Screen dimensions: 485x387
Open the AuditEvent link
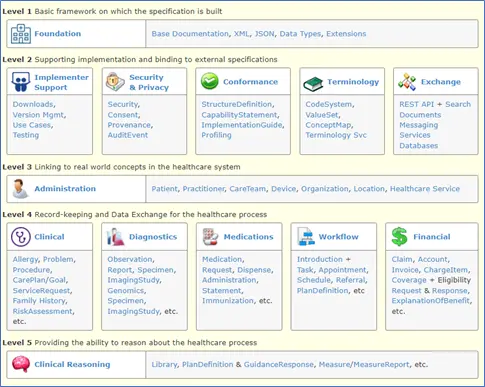coord(128,135)
